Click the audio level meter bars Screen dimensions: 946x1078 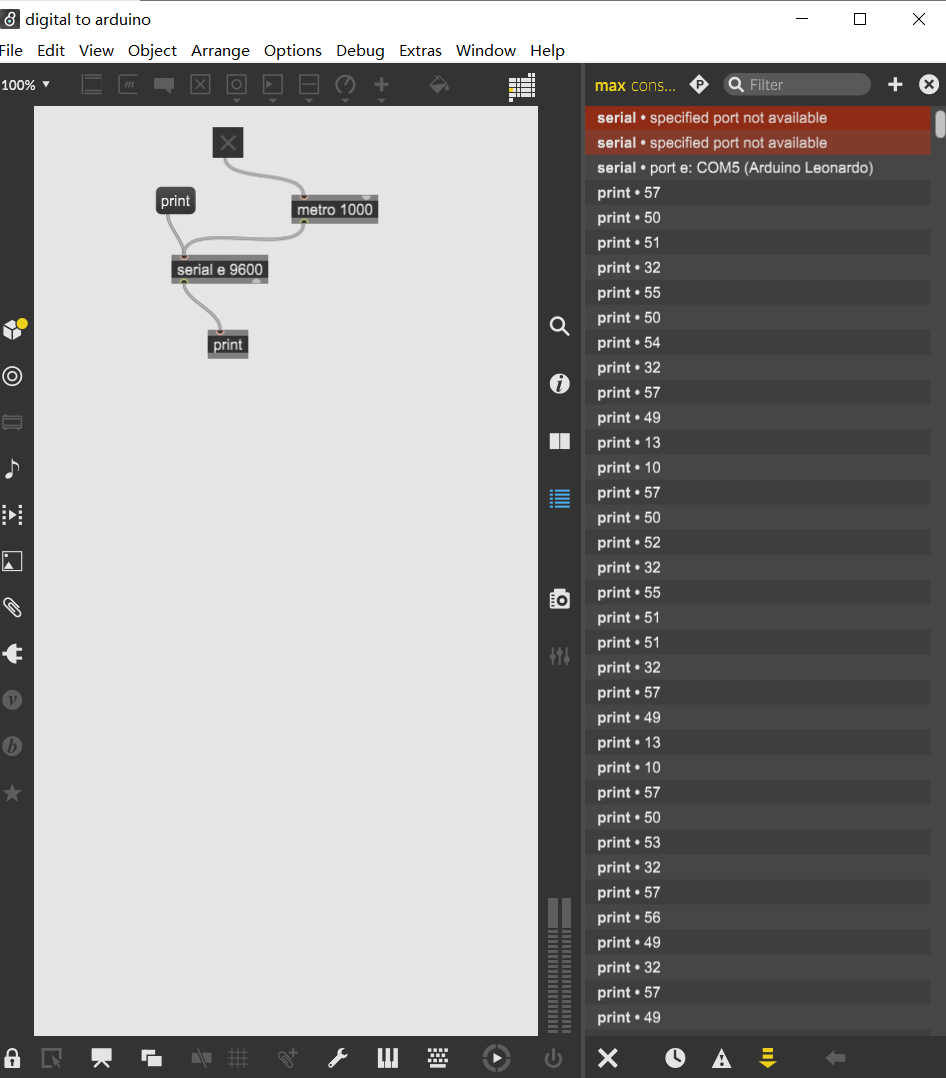(560, 965)
